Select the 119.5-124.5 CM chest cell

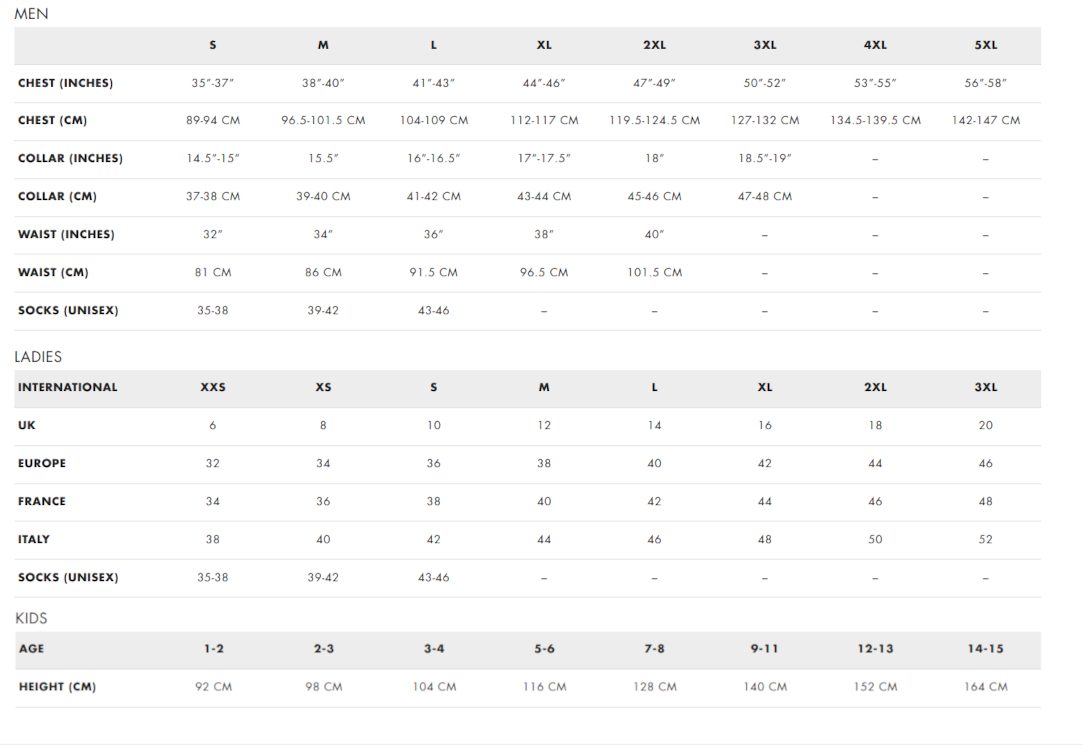654,120
